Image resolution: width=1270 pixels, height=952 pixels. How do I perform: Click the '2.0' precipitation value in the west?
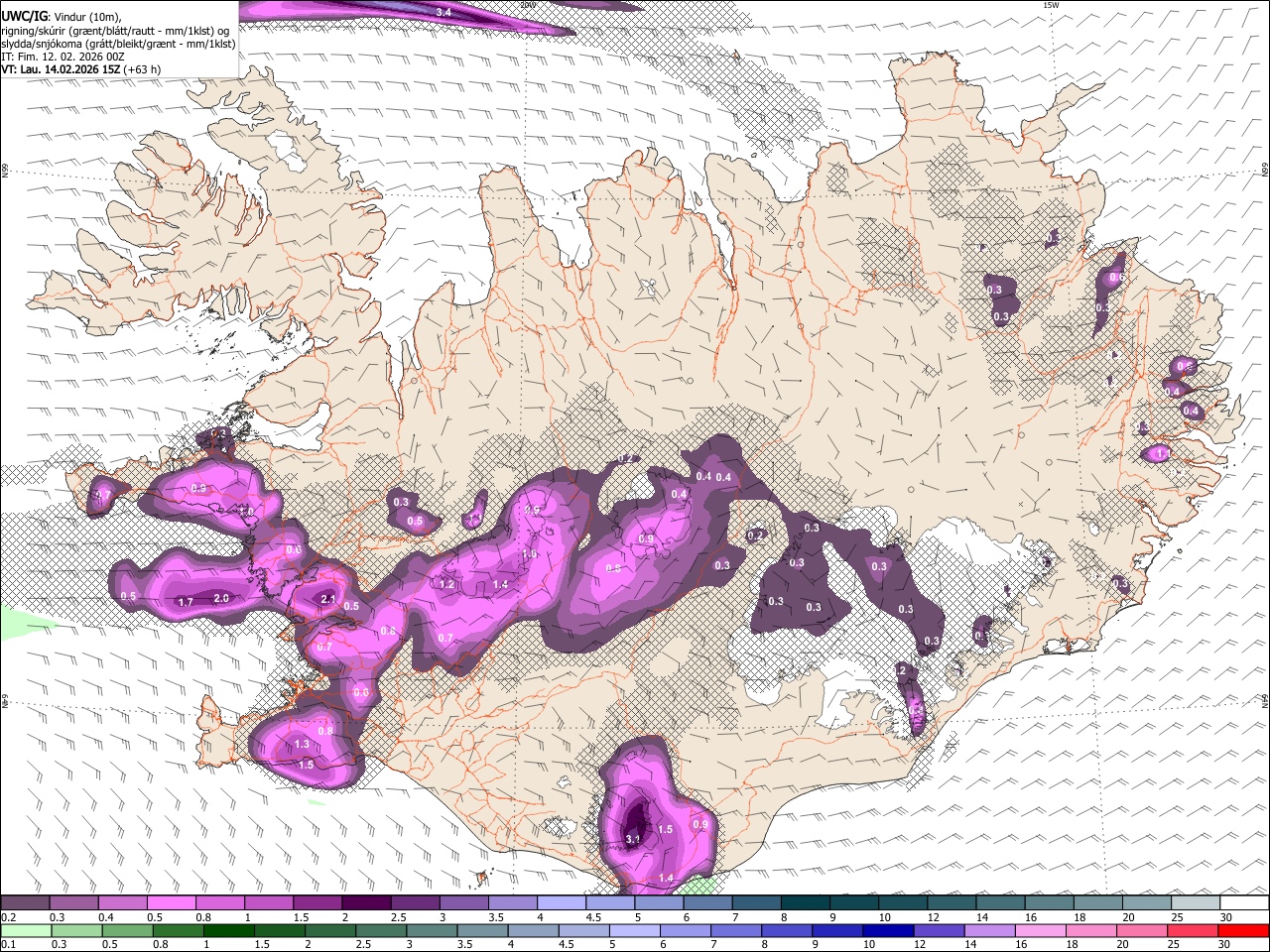click(221, 598)
